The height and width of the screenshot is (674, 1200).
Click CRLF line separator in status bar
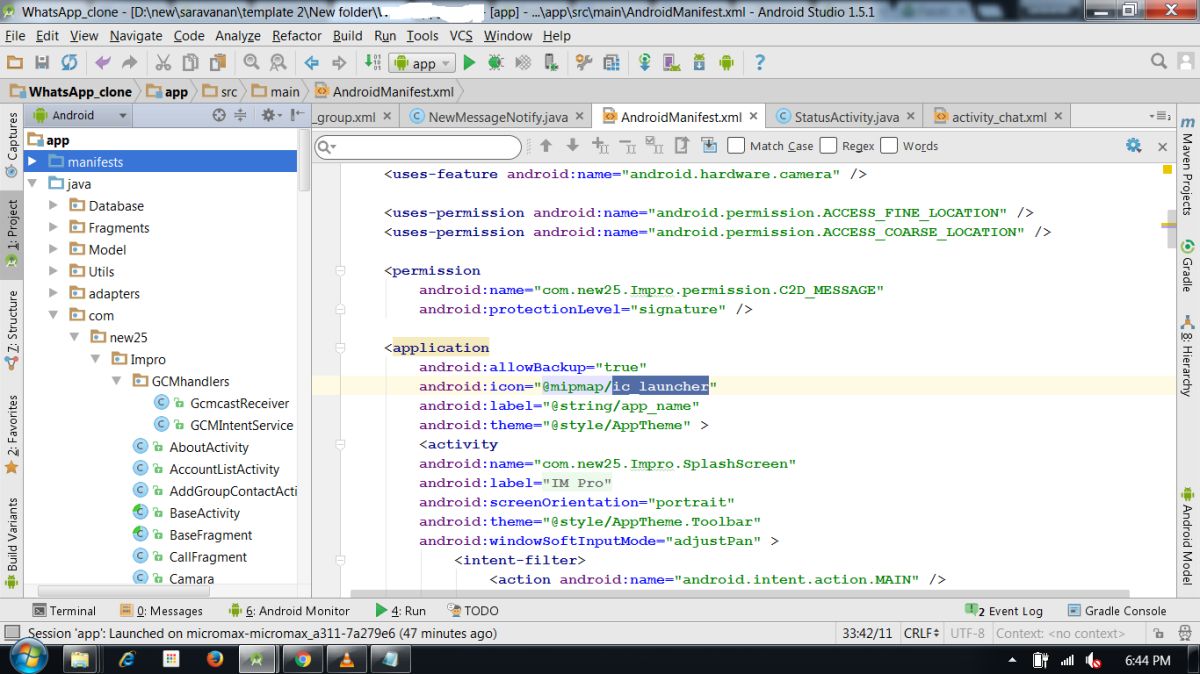tap(920, 633)
